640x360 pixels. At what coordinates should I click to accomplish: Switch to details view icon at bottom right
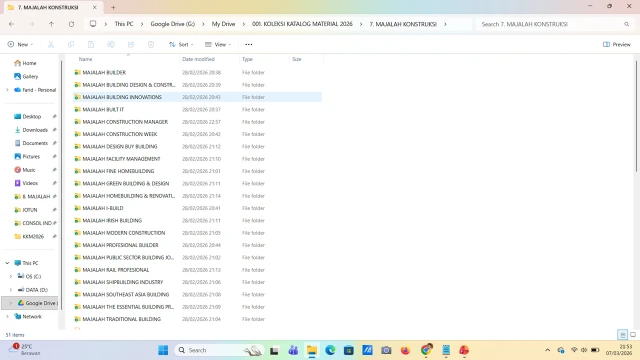click(x=622, y=335)
